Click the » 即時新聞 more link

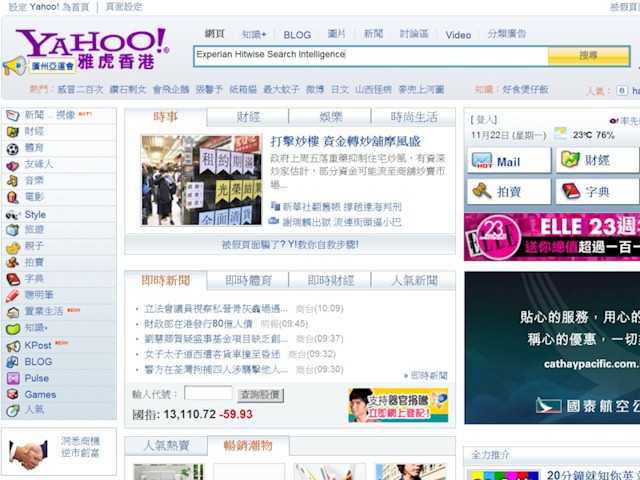(x=426, y=376)
